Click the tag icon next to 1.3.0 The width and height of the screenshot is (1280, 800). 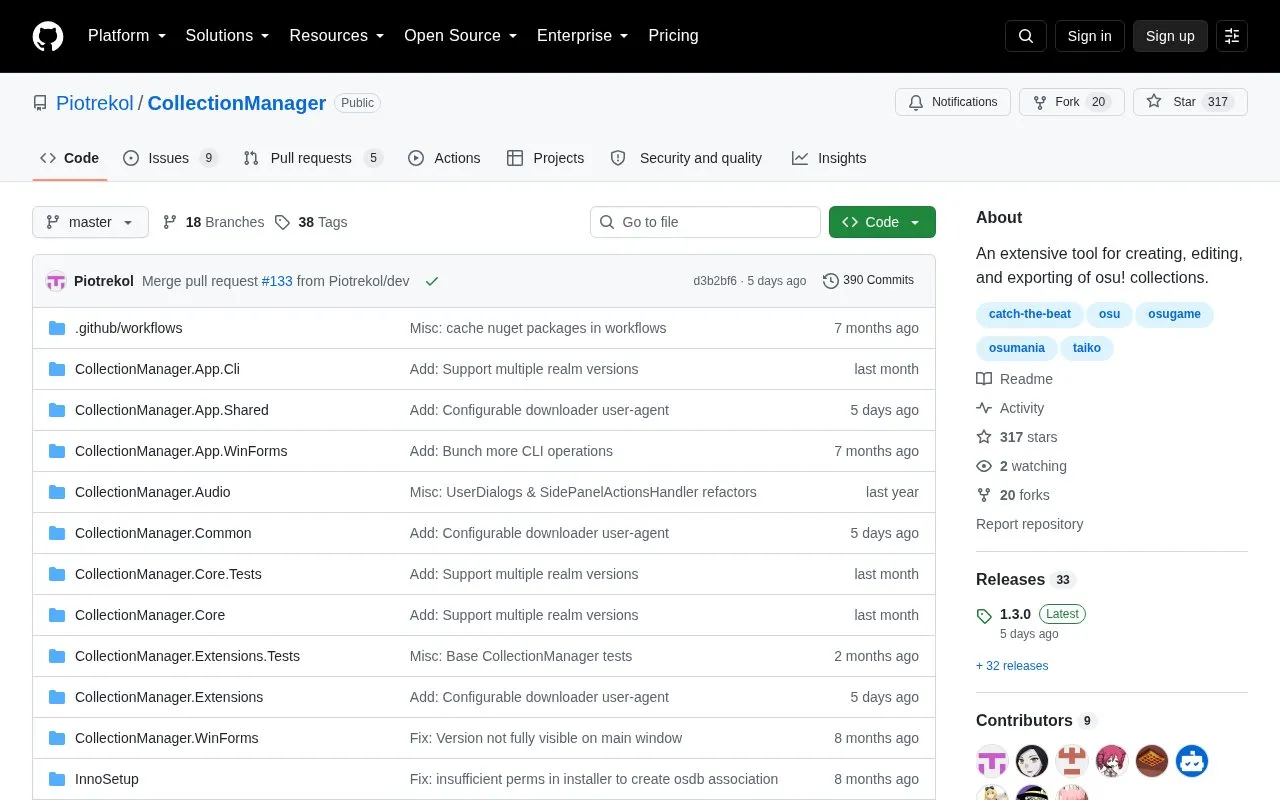tap(984, 615)
